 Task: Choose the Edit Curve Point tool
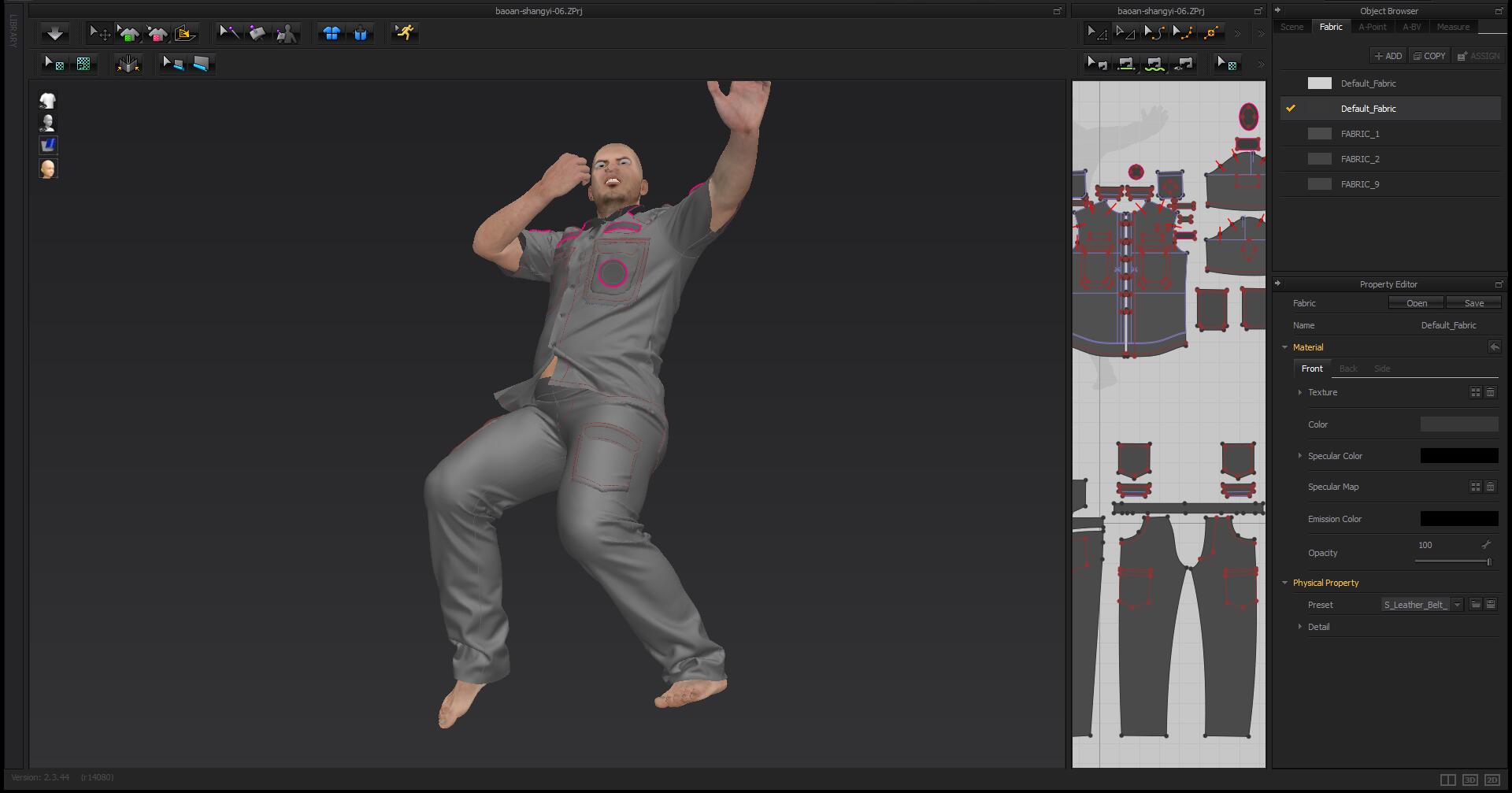(1154, 32)
